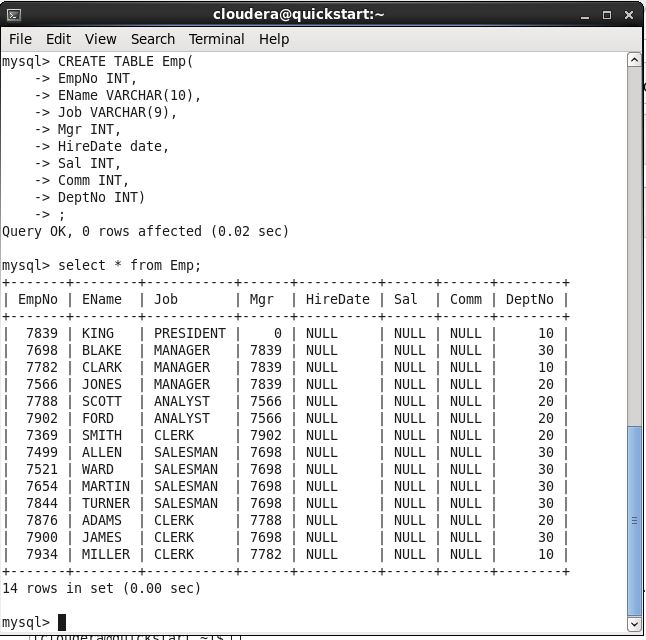Click the line 'HireDate date,'

[x=113, y=146]
